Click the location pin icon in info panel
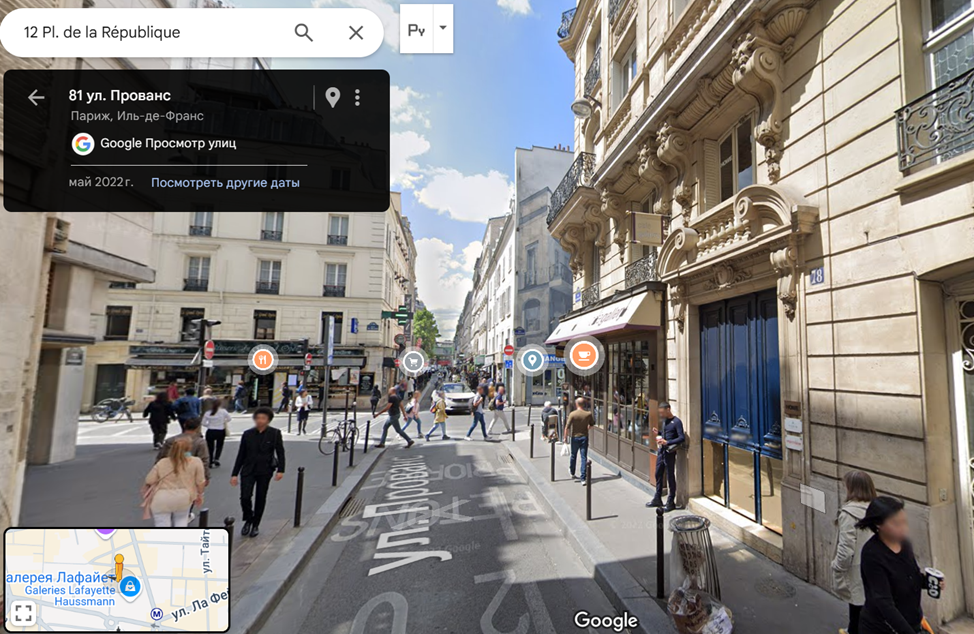This screenshot has height=634, width=974. pos(333,97)
